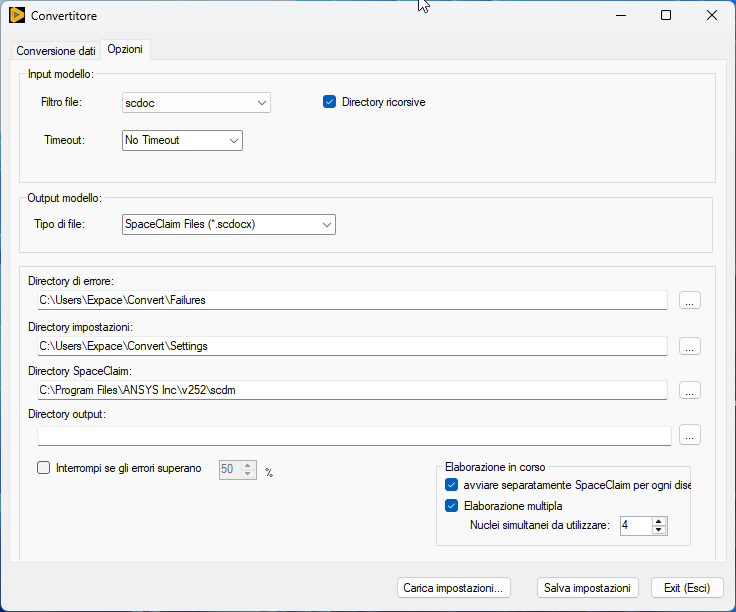Browse for the Directory output folder

point(690,435)
